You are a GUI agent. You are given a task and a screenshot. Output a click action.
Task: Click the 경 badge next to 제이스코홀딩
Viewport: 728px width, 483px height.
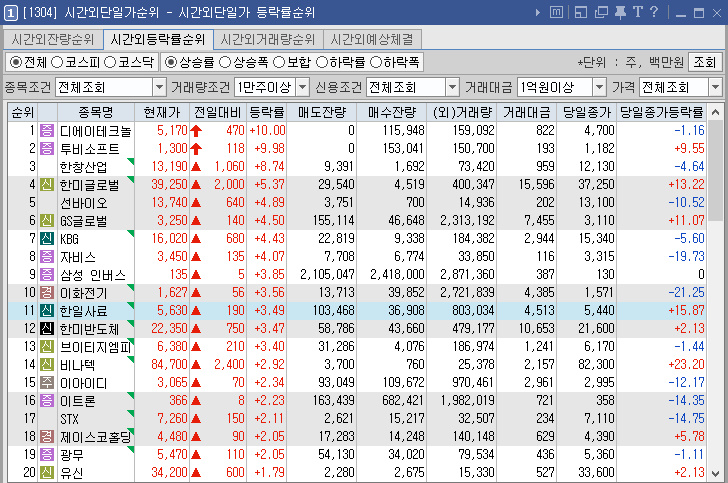click(46, 437)
